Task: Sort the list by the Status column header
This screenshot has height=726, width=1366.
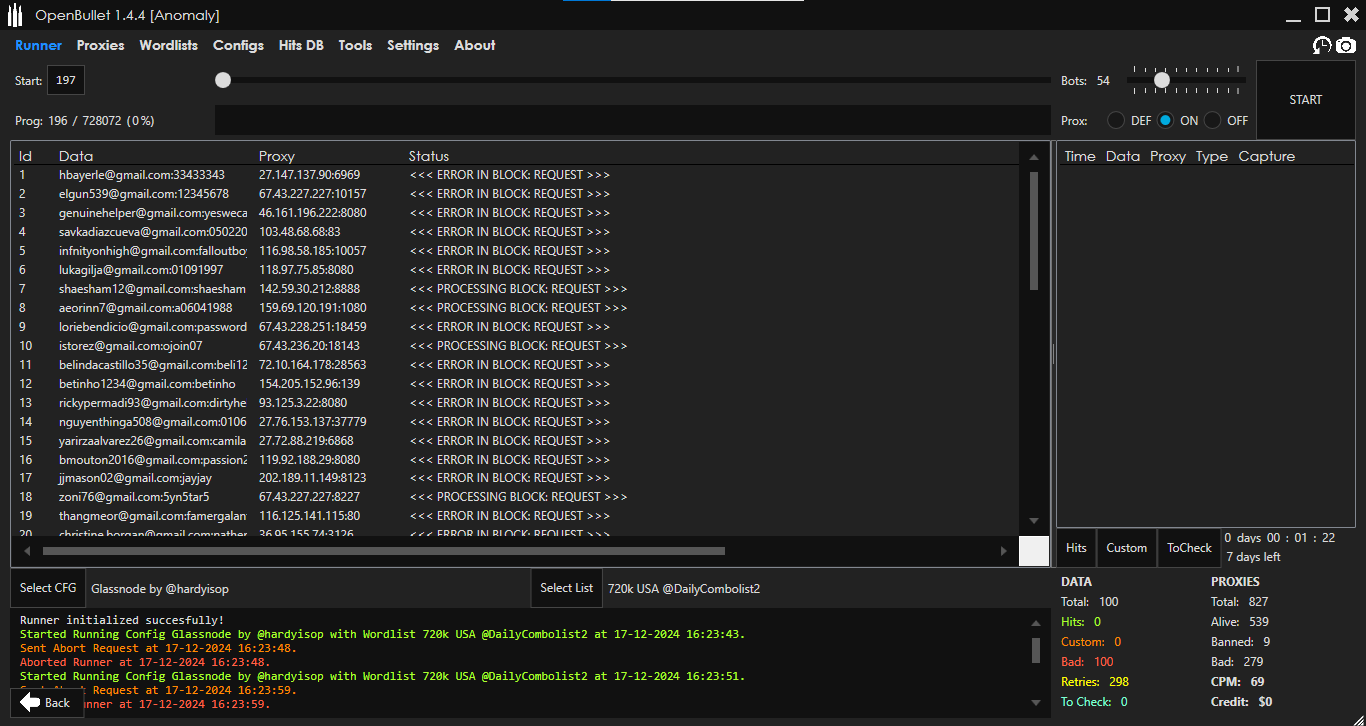Action: coord(429,156)
